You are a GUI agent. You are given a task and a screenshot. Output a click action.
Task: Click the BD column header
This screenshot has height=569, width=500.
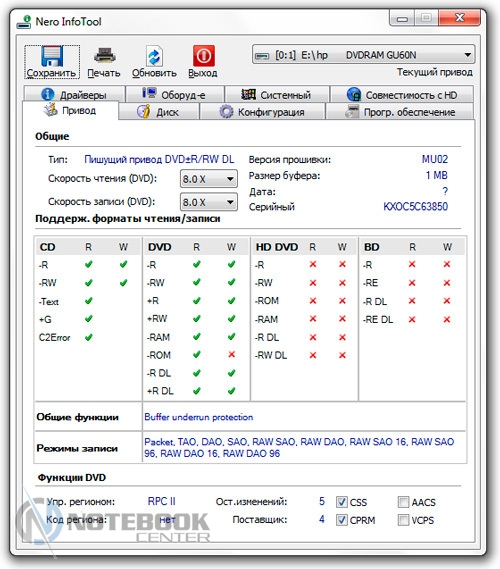pyautogui.click(x=371, y=247)
